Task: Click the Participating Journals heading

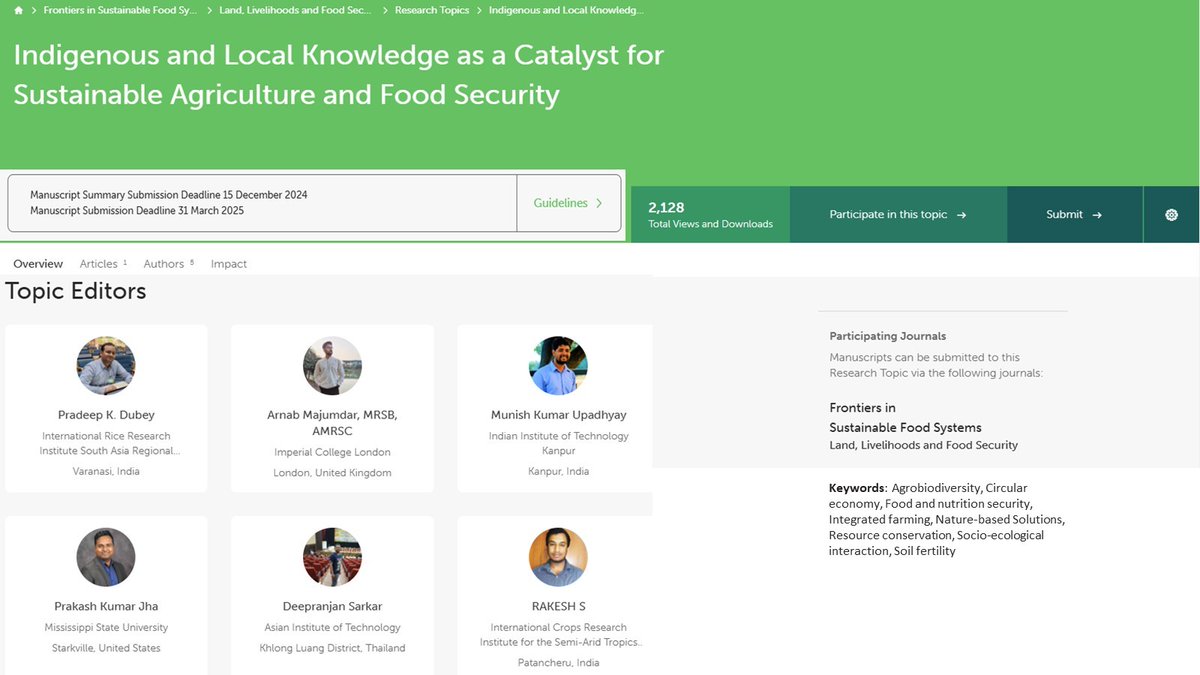Action: click(888, 336)
